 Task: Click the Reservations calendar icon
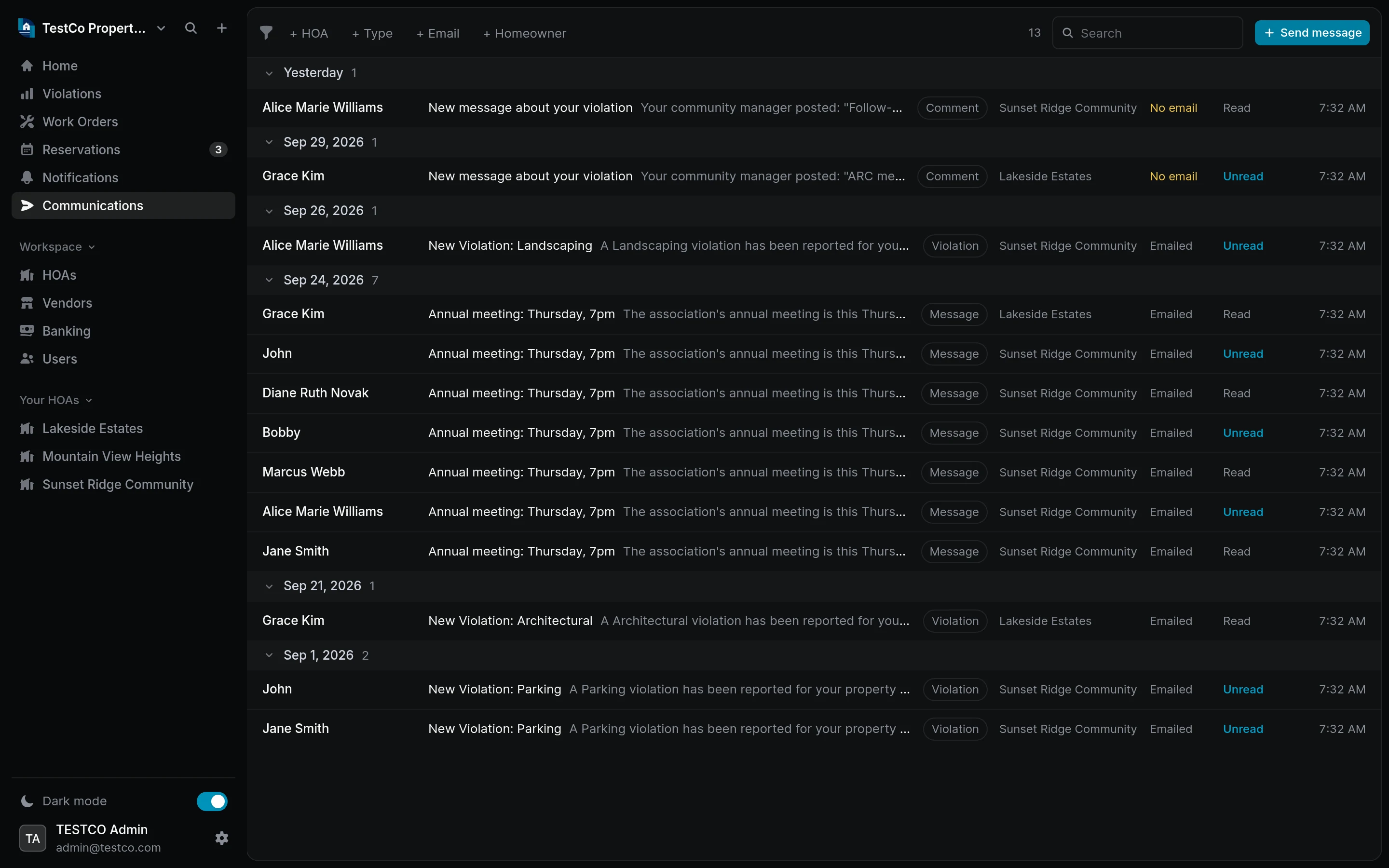click(27, 150)
